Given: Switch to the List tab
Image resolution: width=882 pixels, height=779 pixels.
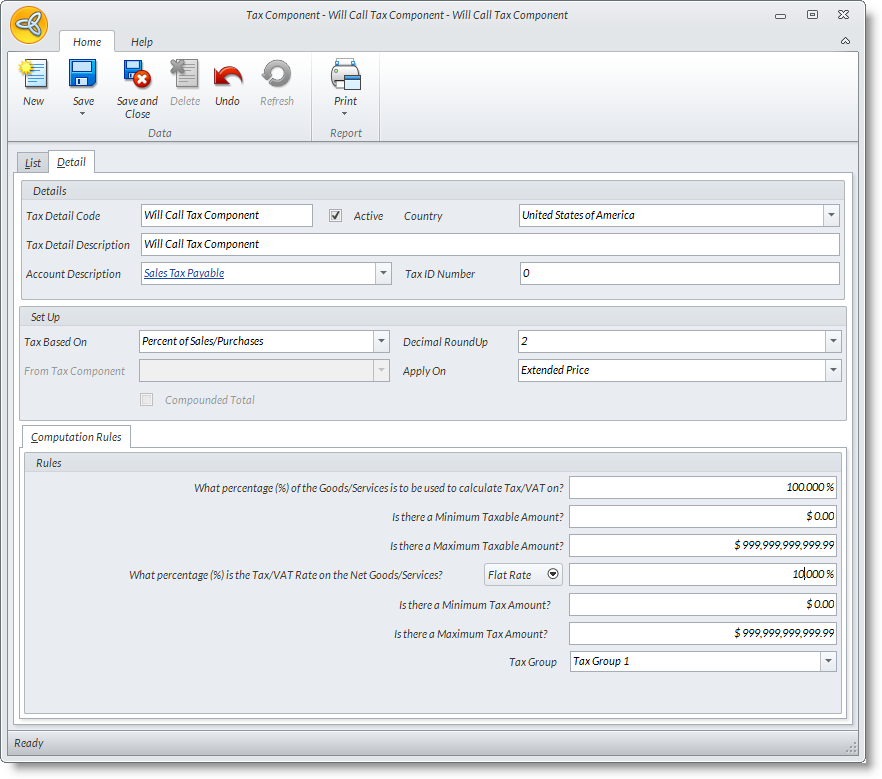Looking at the screenshot, I should pyautogui.click(x=33, y=163).
